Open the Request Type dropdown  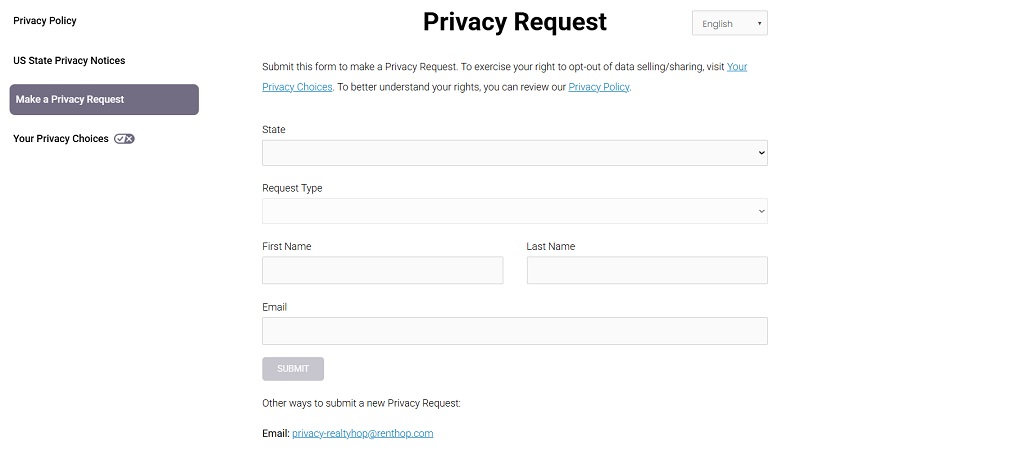[x=514, y=211]
